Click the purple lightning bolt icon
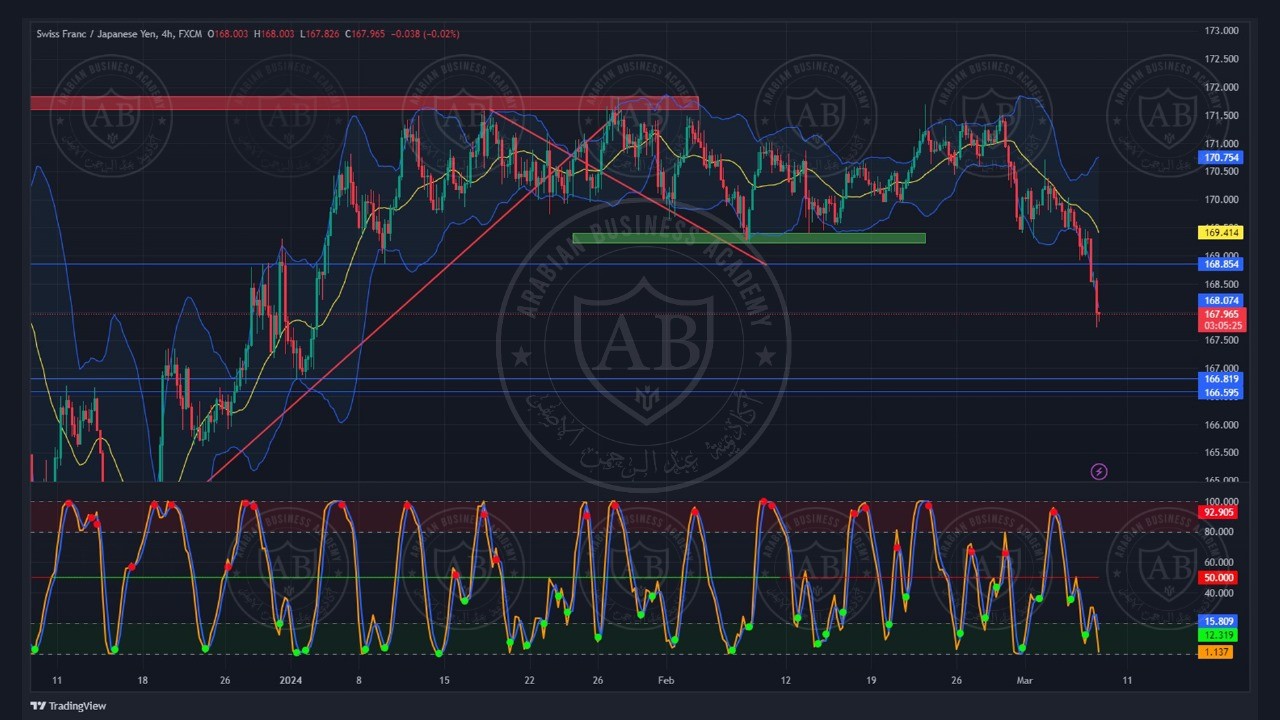1280x720 pixels. [1099, 471]
